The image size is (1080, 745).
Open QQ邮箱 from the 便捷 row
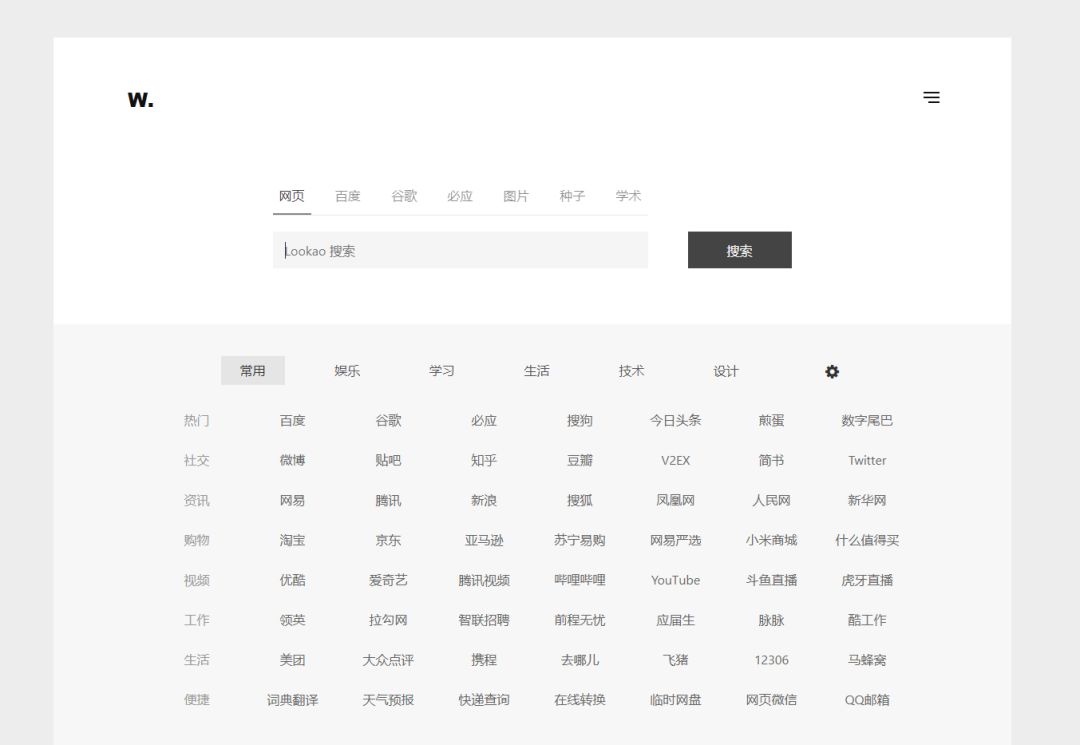pos(866,700)
